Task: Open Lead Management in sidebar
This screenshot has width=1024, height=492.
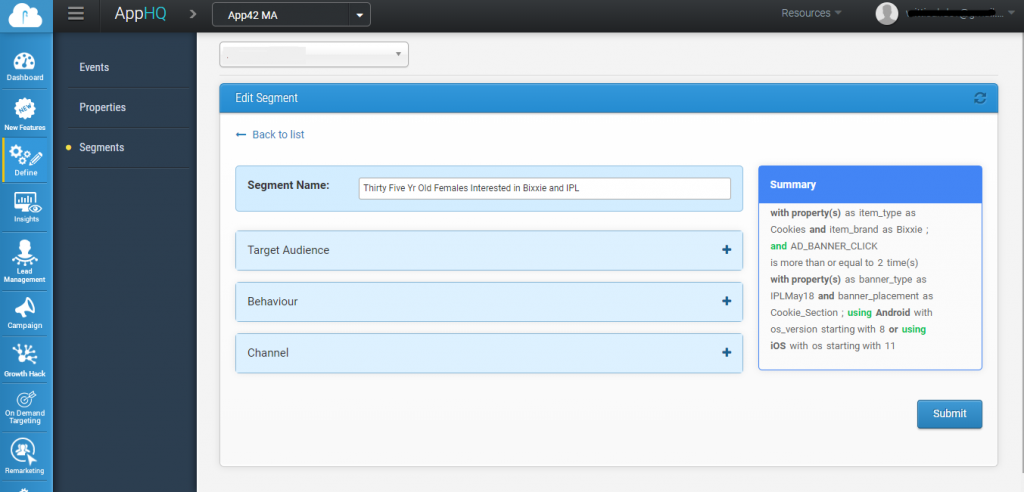Action: coord(25,259)
